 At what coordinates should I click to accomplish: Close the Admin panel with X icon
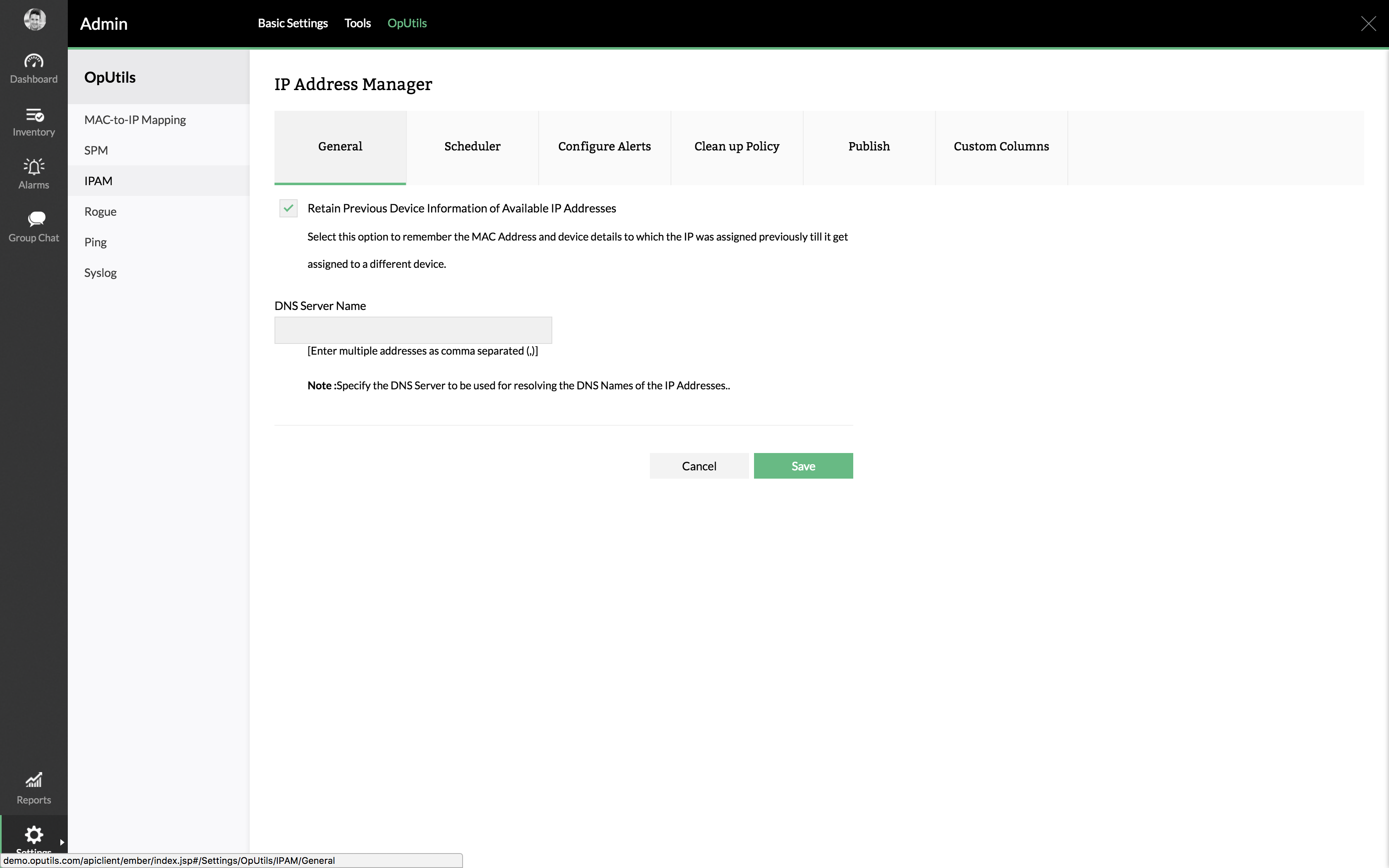(1368, 24)
